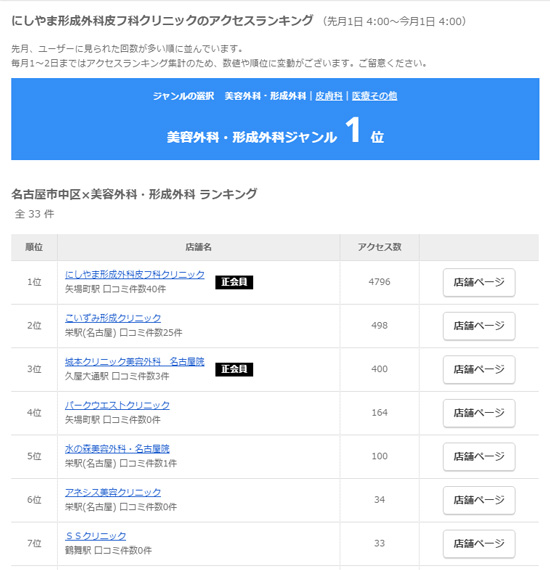This screenshot has height=570, width=550.
Task: Open にしやま形成外科皮フ科クリニック link
Action: point(135,274)
